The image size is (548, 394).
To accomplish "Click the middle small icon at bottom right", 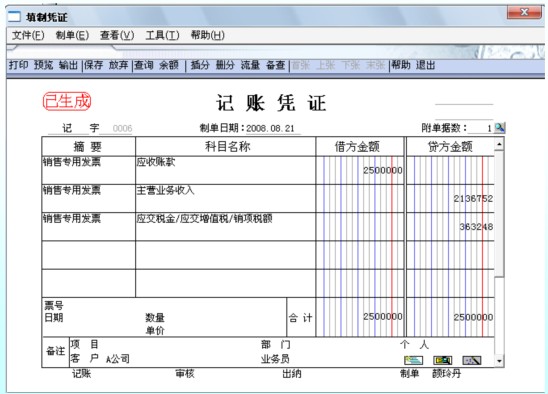I will [x=443, y=360].
